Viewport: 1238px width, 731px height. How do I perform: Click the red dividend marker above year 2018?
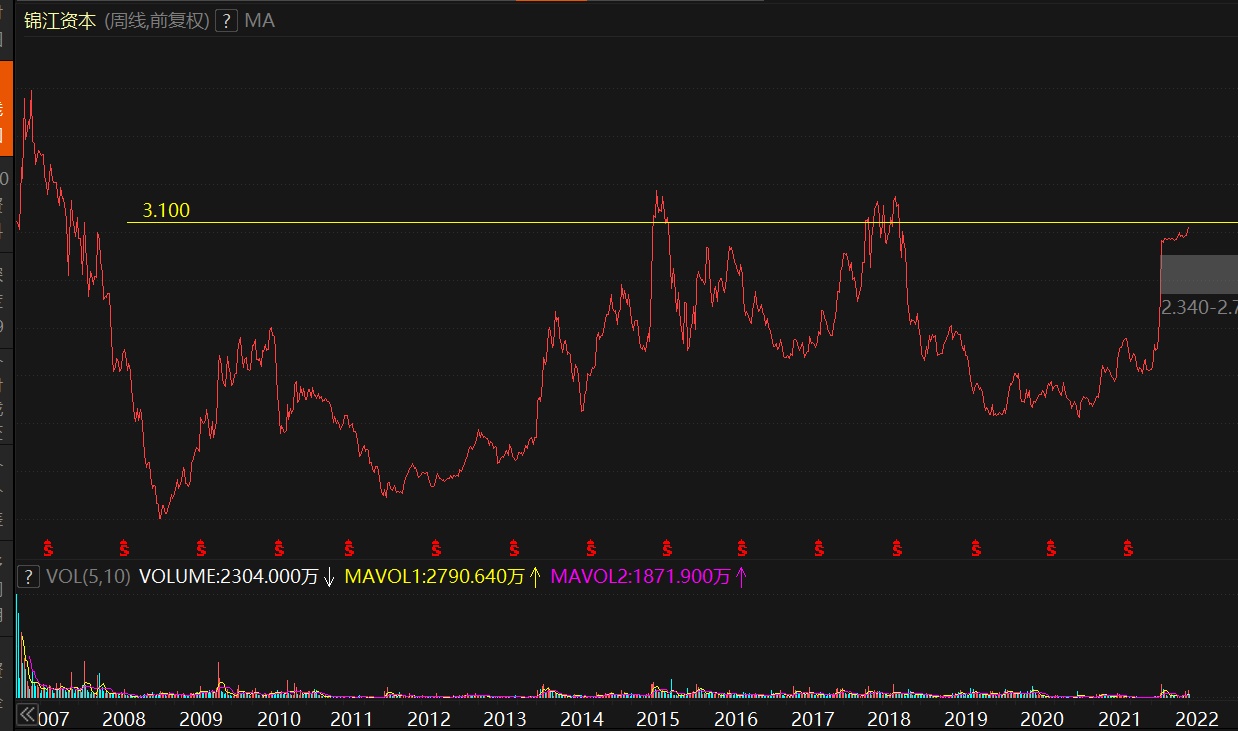click(898, 548)
